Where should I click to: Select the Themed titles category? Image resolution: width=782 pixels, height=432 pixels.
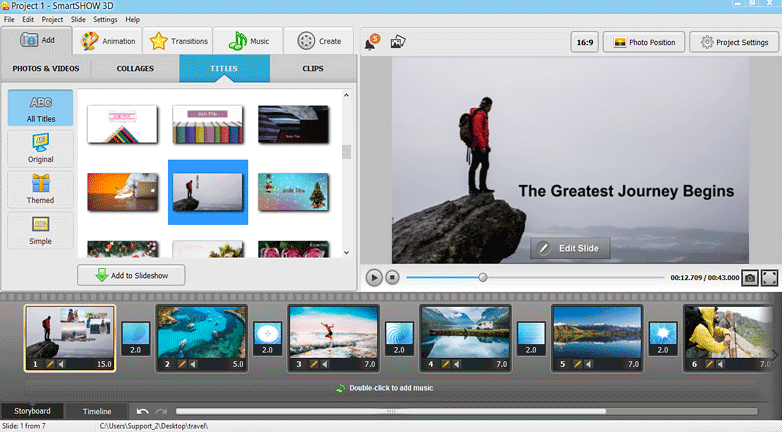coord(40,188)
